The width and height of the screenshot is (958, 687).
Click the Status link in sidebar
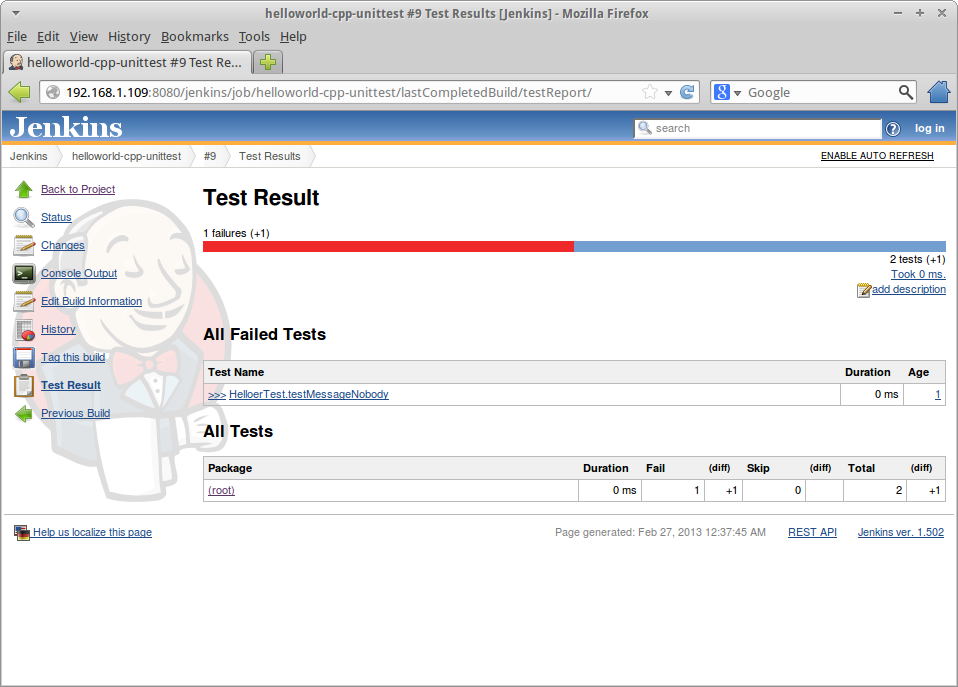point(56,218)
